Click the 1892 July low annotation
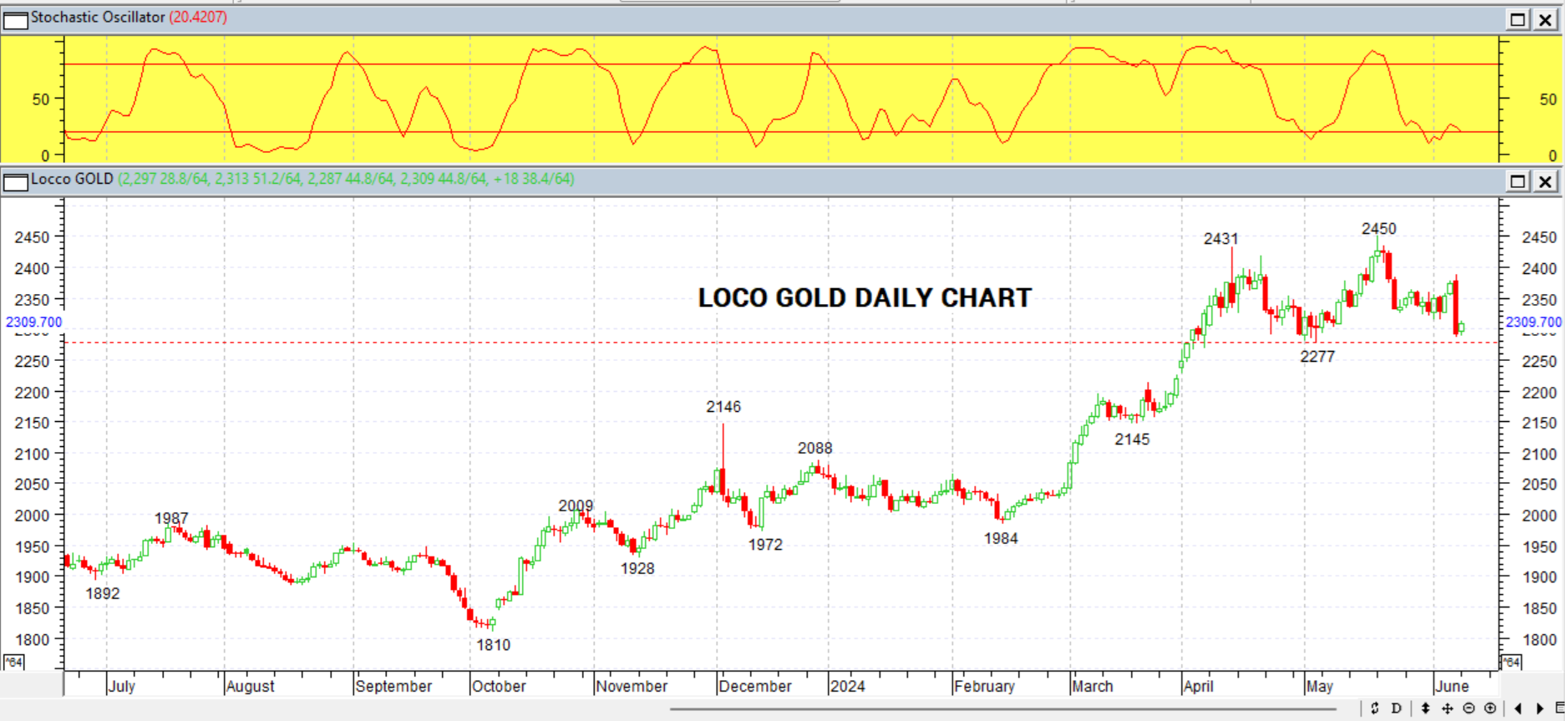 click(x=103, y=594)
